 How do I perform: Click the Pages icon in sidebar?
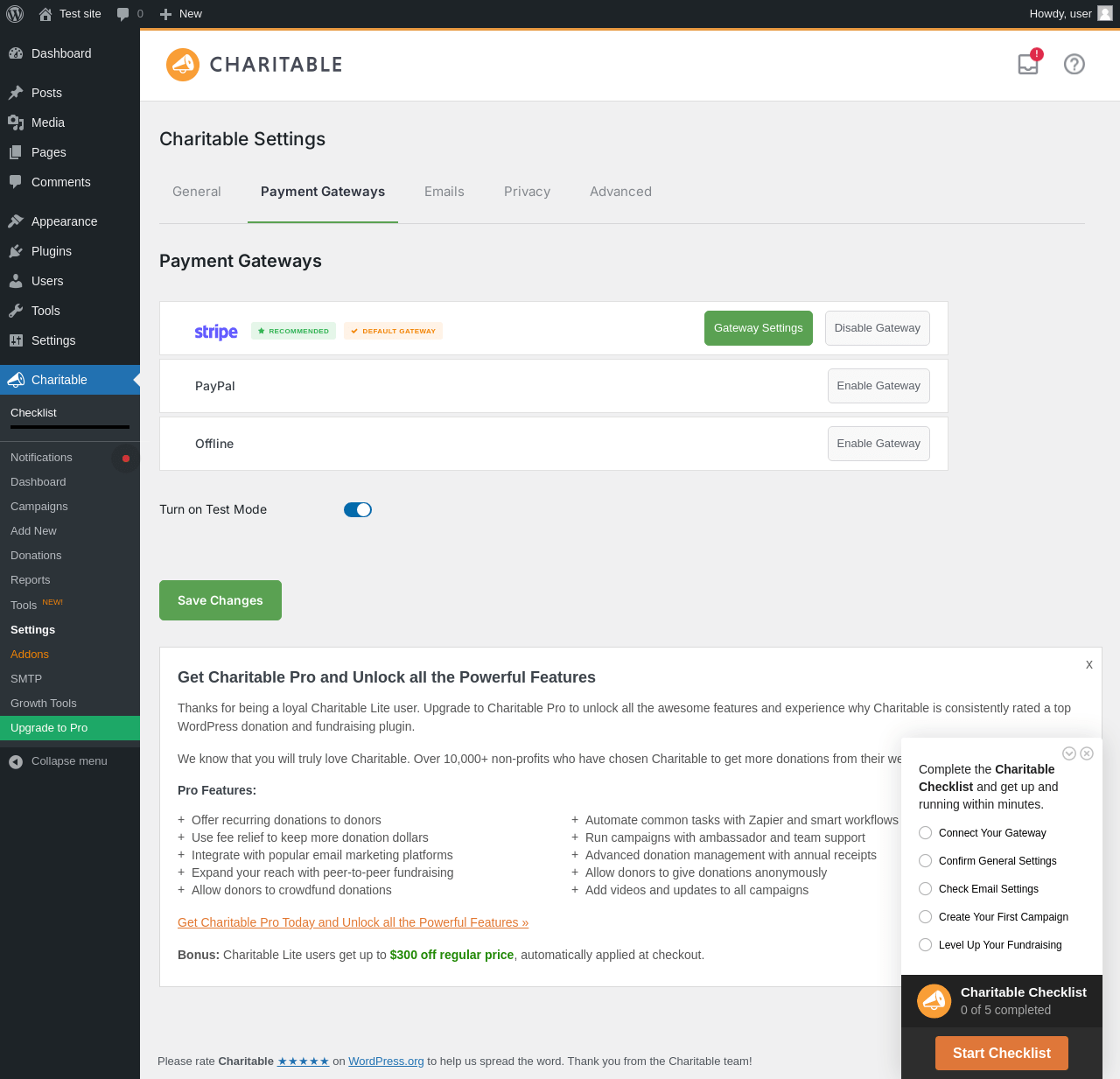(x=16, y=152)
